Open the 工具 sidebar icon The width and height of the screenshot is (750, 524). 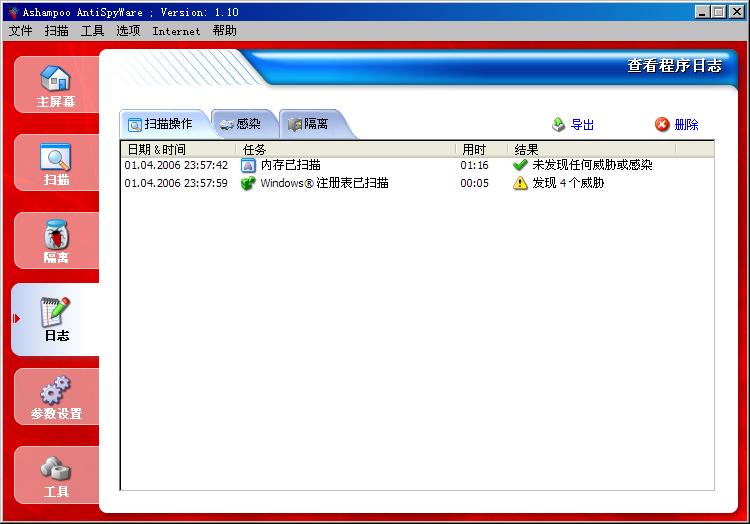[x=55, y=469]
